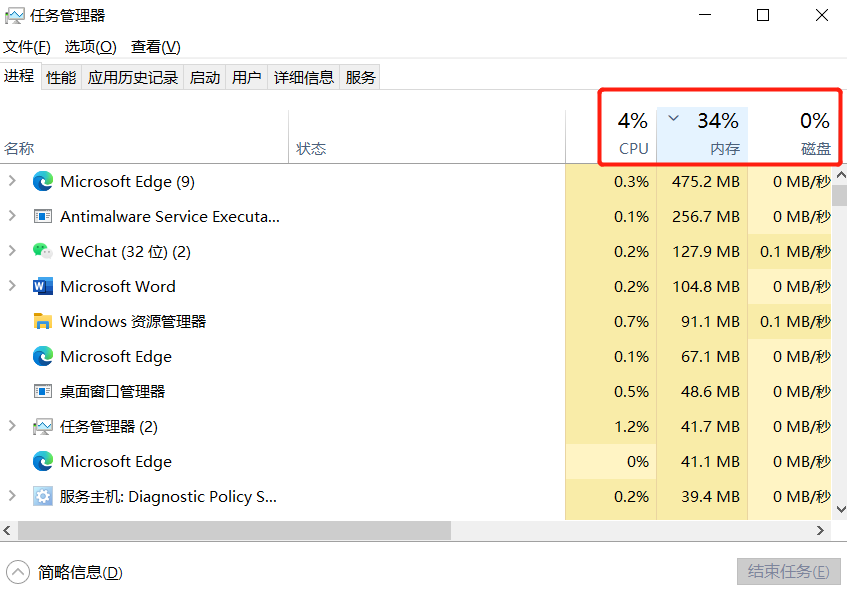Click the WeChat process icon
The height and width of the screenshot is (595, 847).
pyautogui.click(x=43, y=251)
